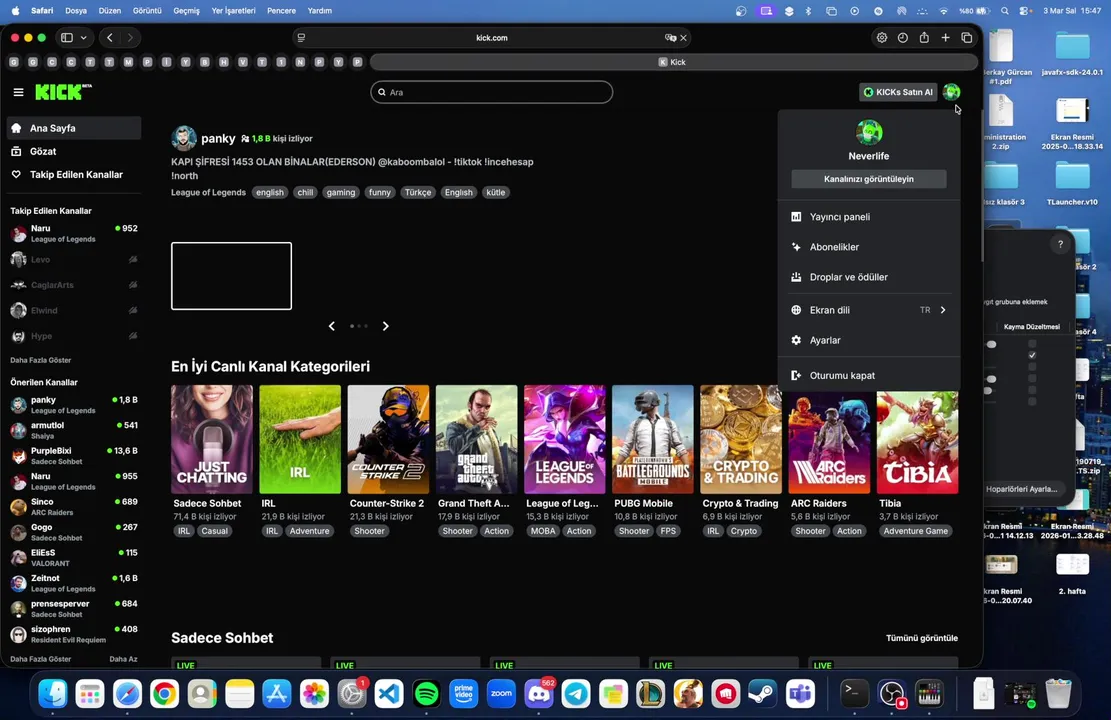Open the panky streamer name link
This screenshot has width=1111, height=720.
218,138
